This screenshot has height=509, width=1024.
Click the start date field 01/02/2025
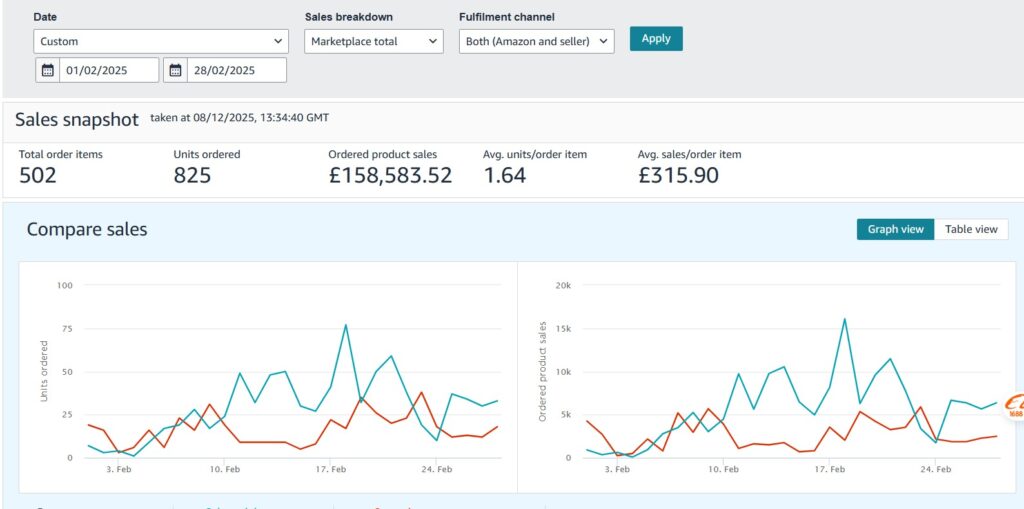pyautogui.click(x=108, y=70)
